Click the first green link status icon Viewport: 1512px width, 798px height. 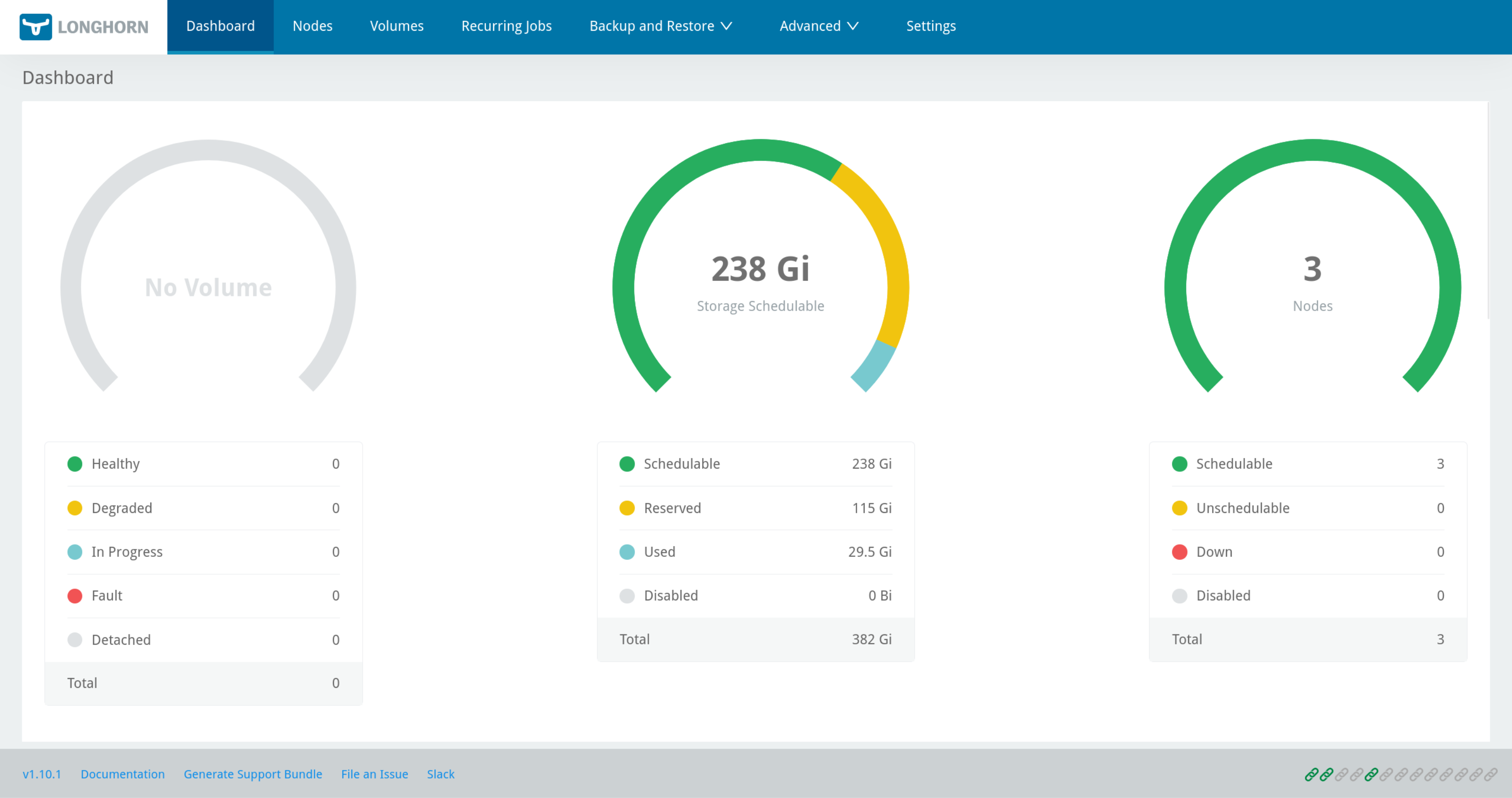click(x=1311, y=774)
